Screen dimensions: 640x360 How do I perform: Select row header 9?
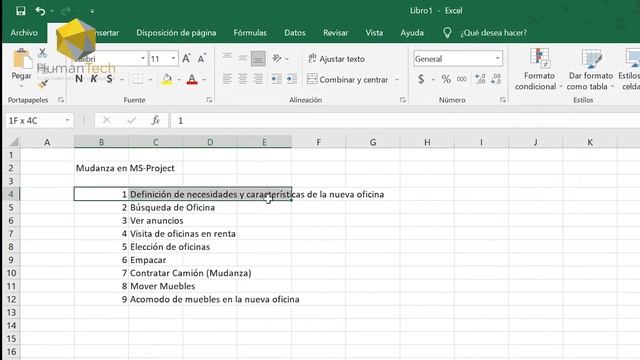click(x=11, y=260)
